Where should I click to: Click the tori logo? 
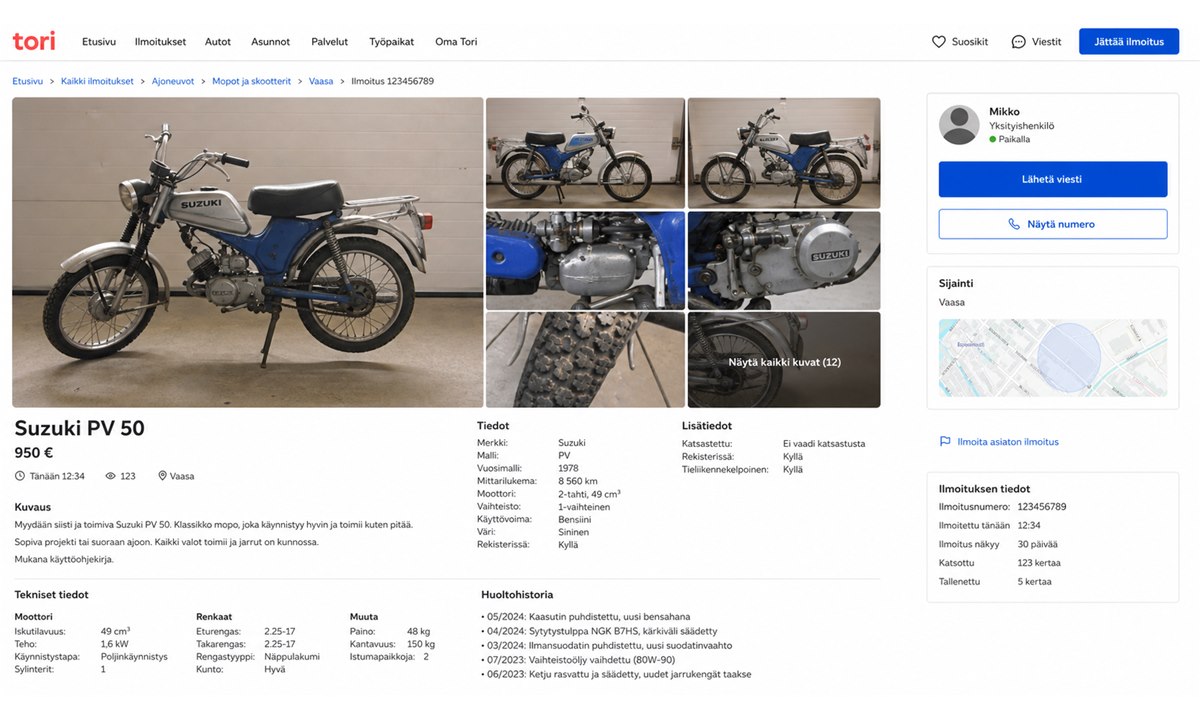pyautogui.click(x=34, y=41)
